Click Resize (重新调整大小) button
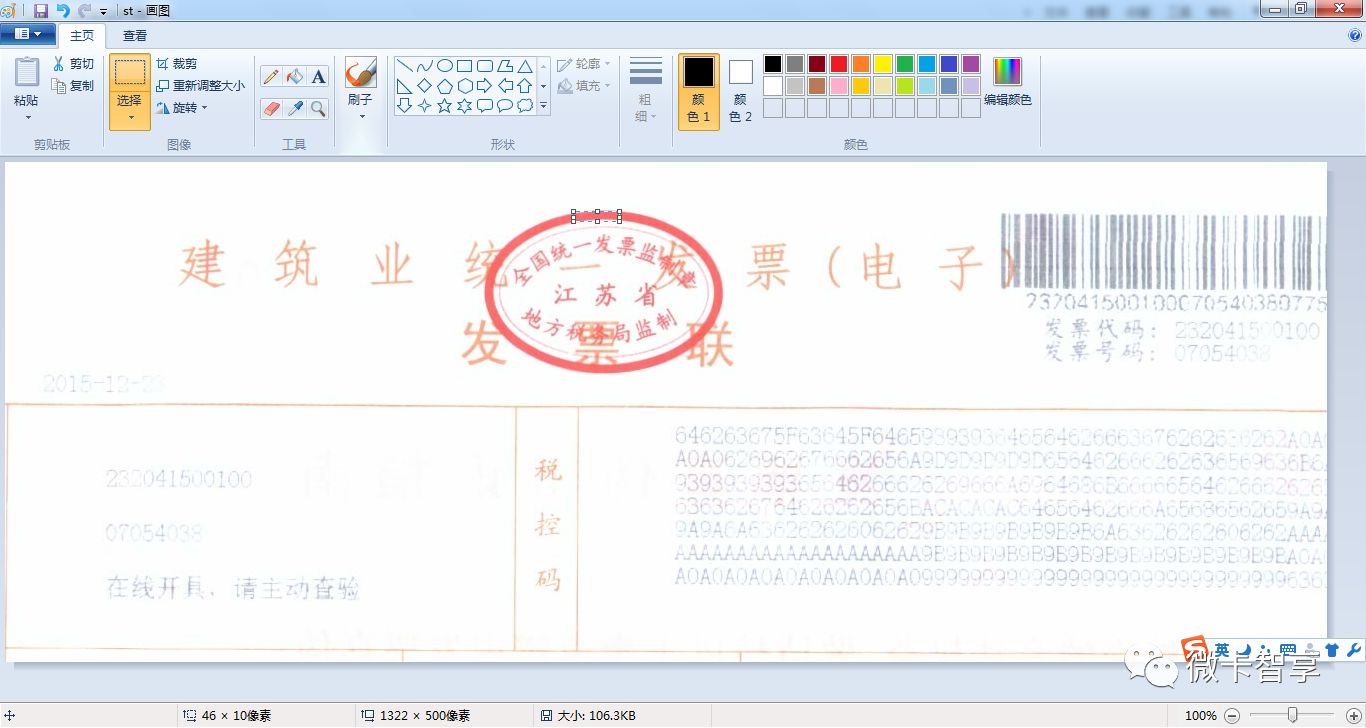The height and width of the screenshot is (728, 1366). point(200,86)
